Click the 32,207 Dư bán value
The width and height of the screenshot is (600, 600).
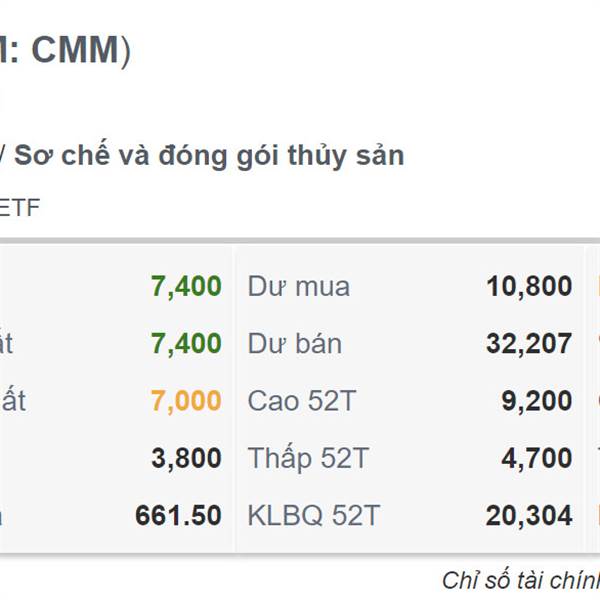(529, 343)
